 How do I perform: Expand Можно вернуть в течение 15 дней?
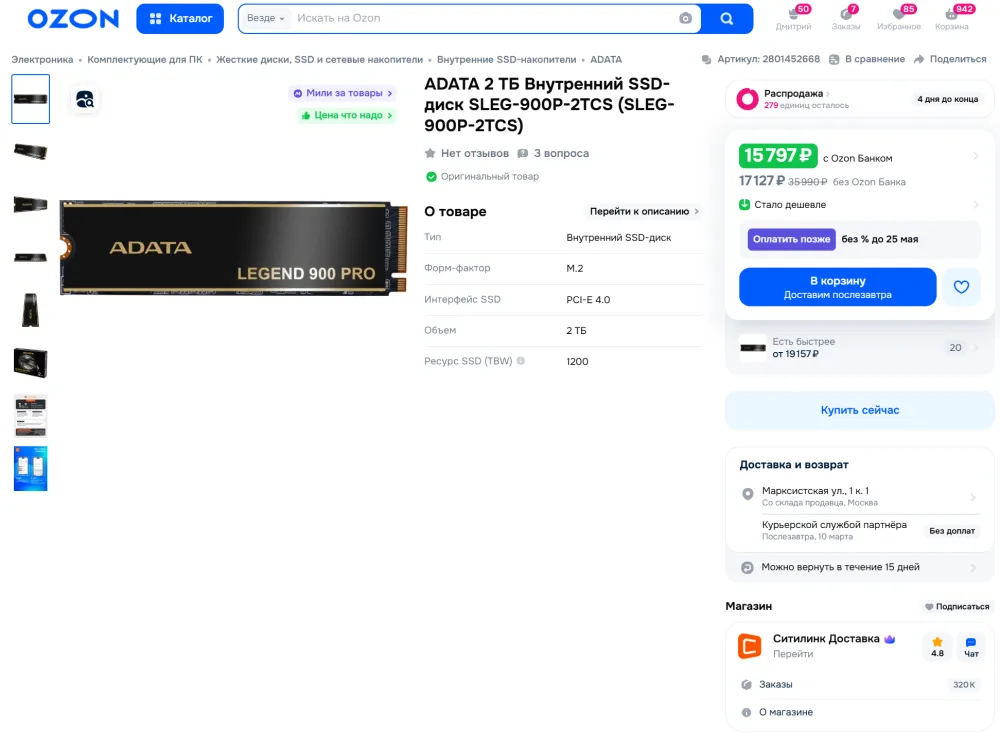(x=860, y=567)
